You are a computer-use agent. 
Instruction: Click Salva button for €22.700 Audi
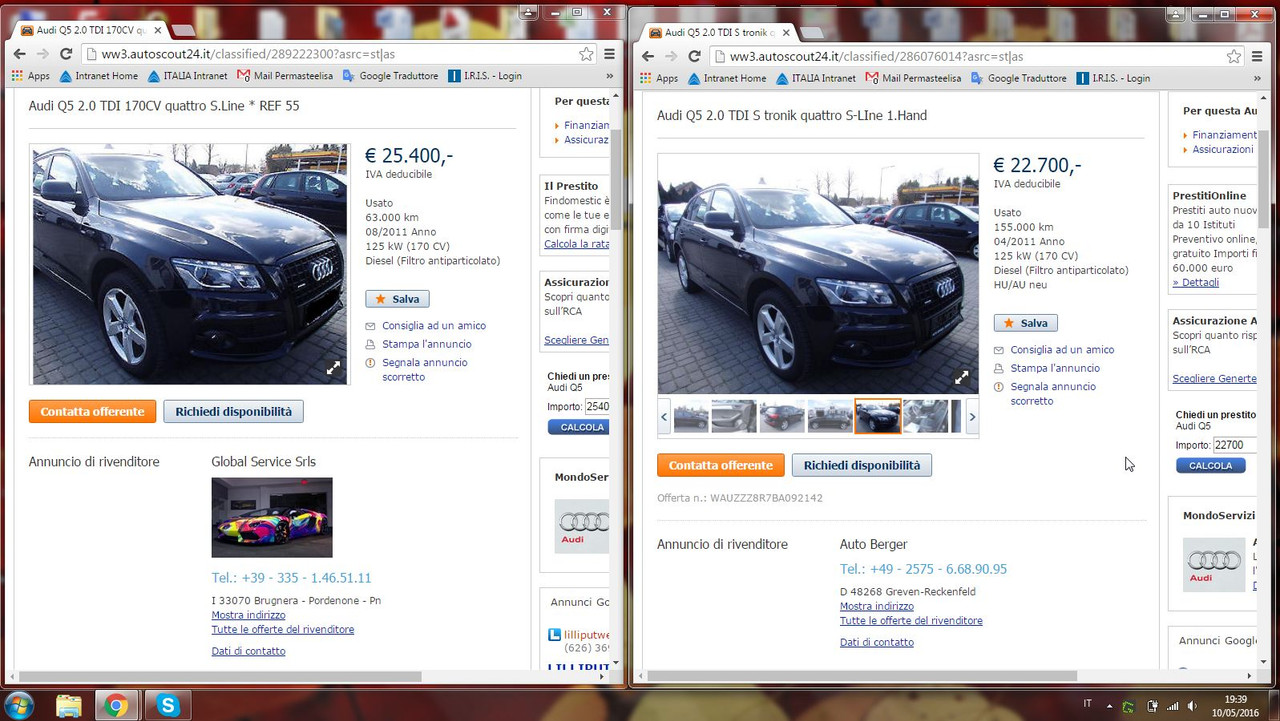pyautogui.click(x=1025, y=323)
